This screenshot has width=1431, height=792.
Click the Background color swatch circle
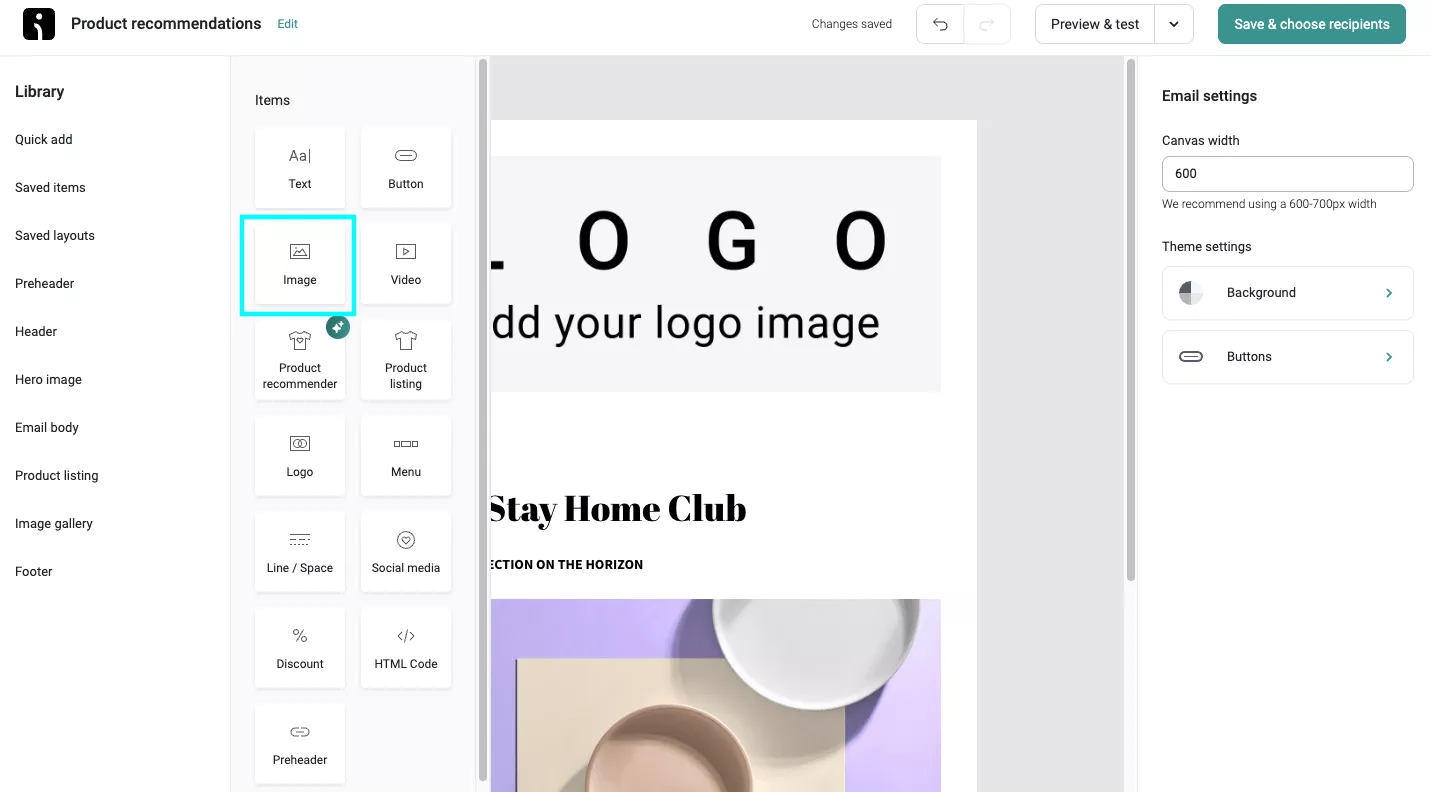point(1190,292)
